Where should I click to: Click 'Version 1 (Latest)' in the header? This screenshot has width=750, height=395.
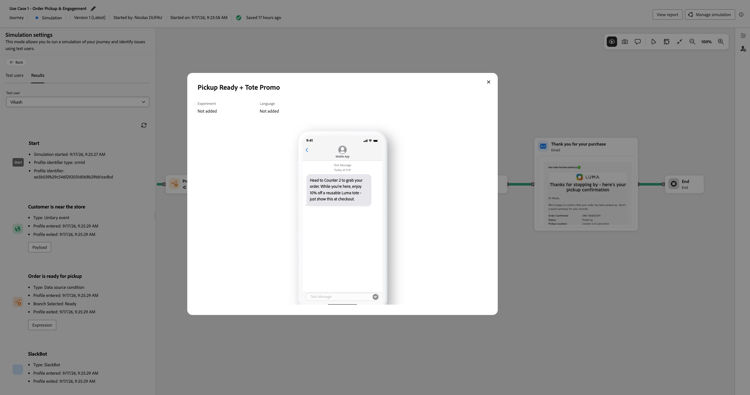tap(89, 18)
